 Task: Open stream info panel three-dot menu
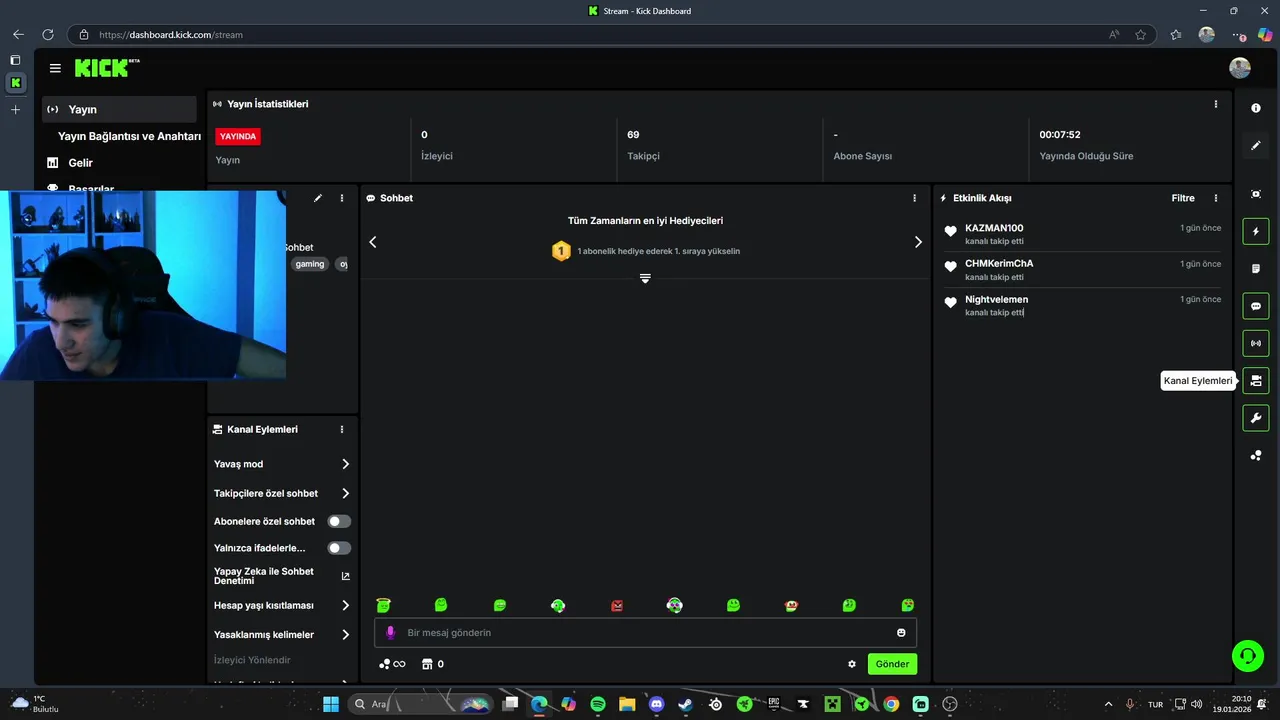pyautogui.click(x=342, y=198)
